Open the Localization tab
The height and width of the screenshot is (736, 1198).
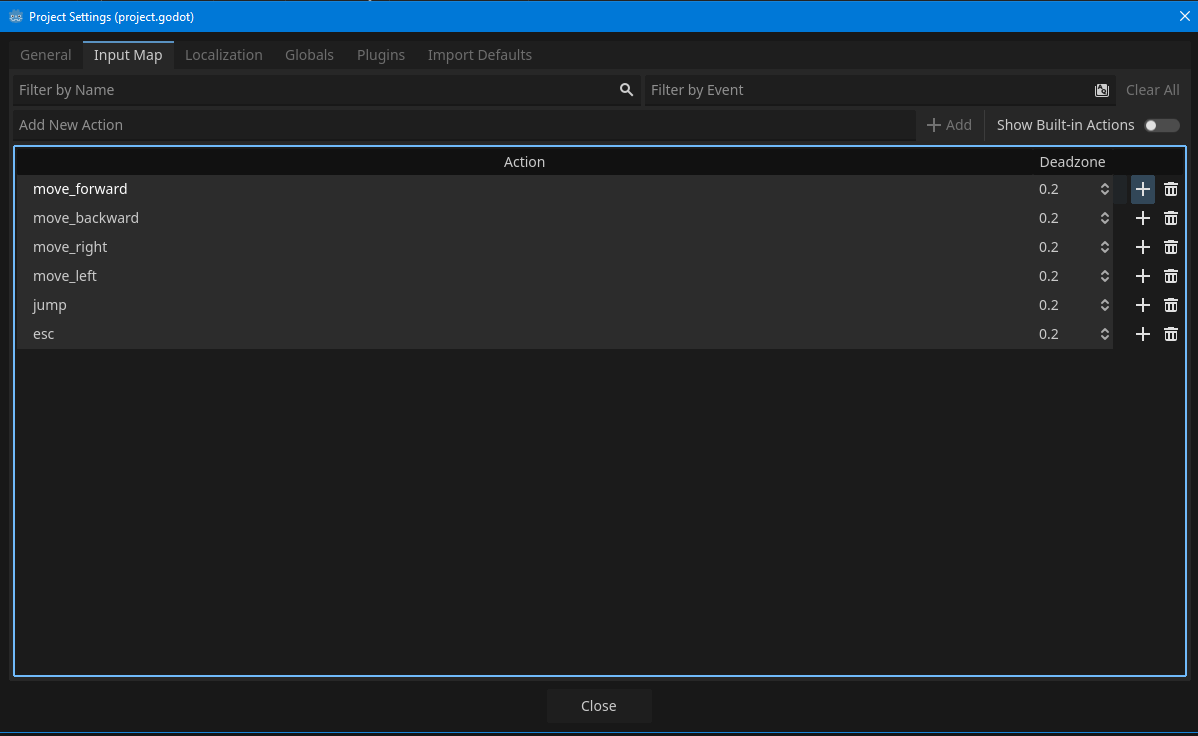coord(223,55)
